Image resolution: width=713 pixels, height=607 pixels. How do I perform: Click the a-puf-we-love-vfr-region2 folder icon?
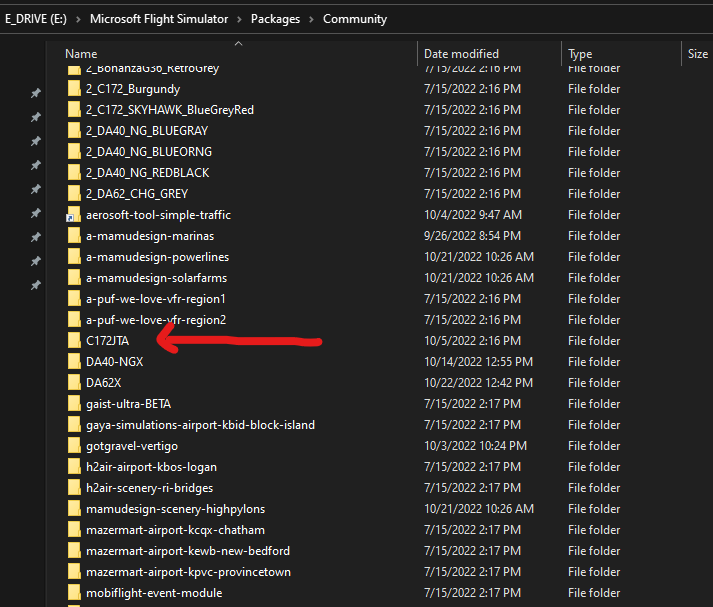(74, 320)
